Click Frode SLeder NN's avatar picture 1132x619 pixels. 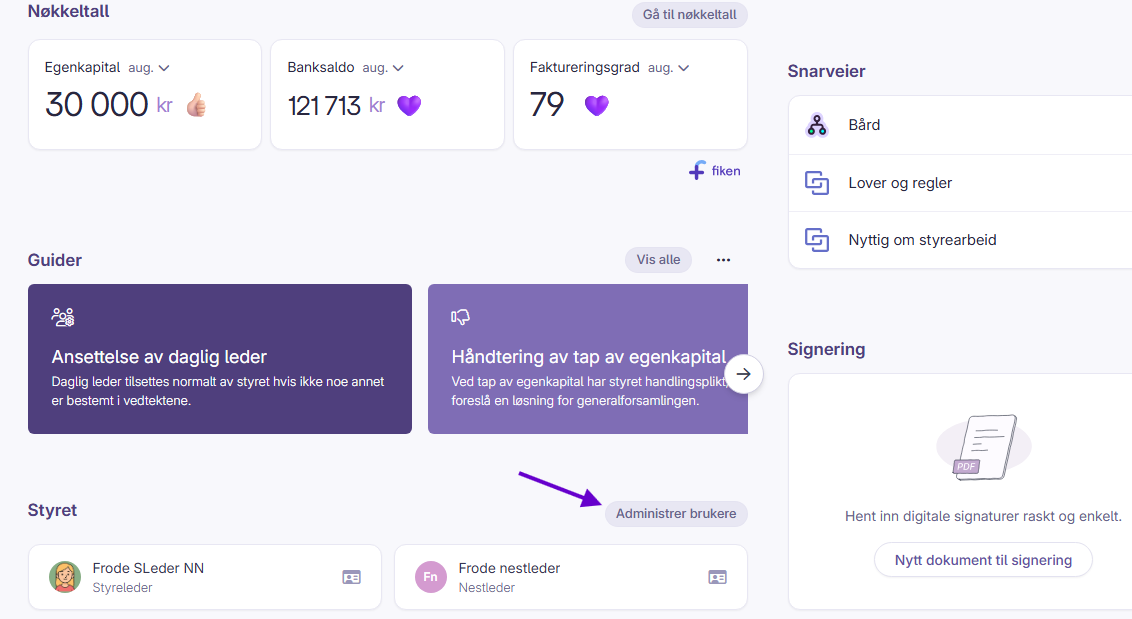pyautogui.click(x=65, y=577)
